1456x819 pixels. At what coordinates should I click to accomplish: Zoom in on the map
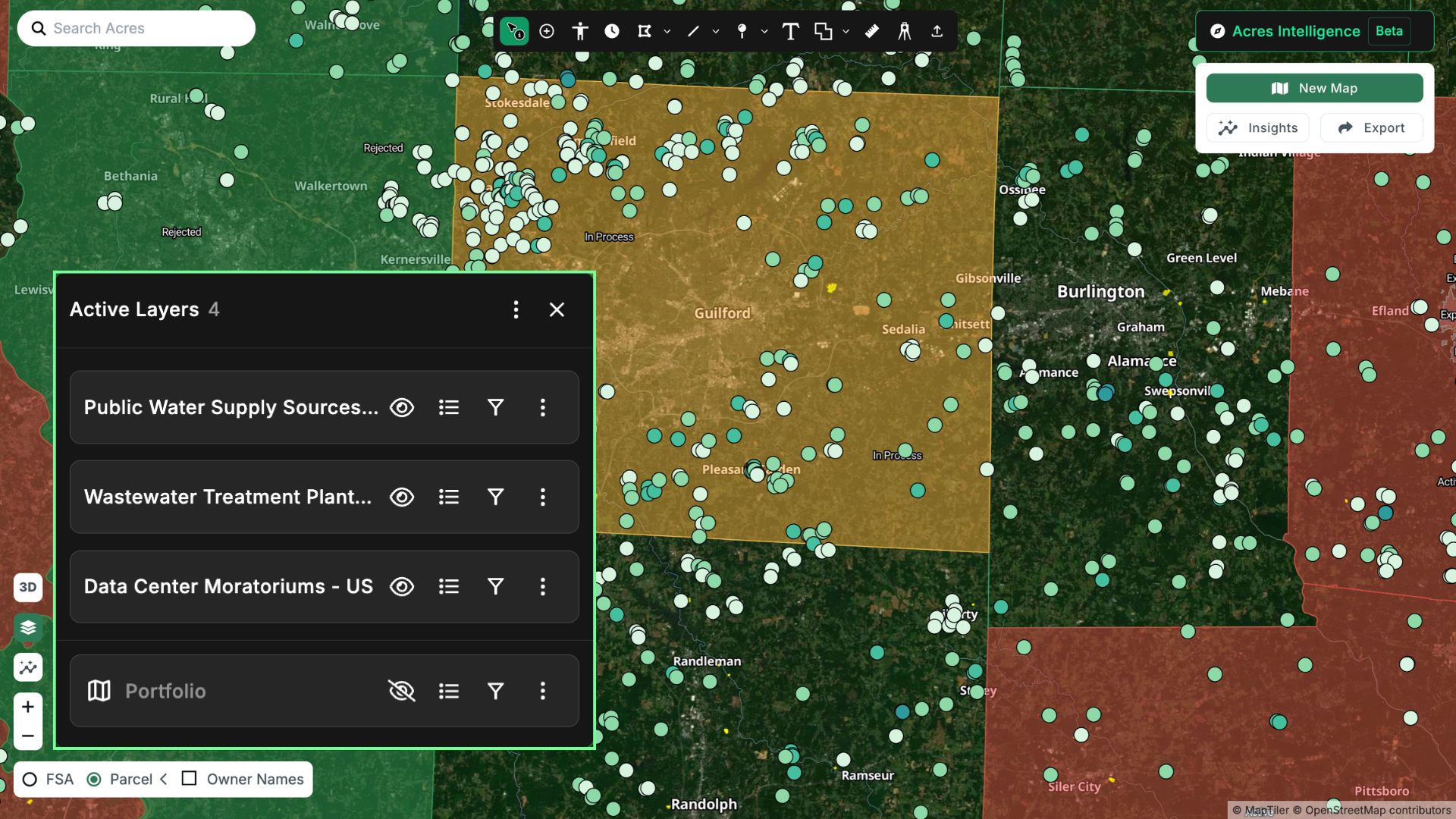pyautogui.click(x=28, y=707)
